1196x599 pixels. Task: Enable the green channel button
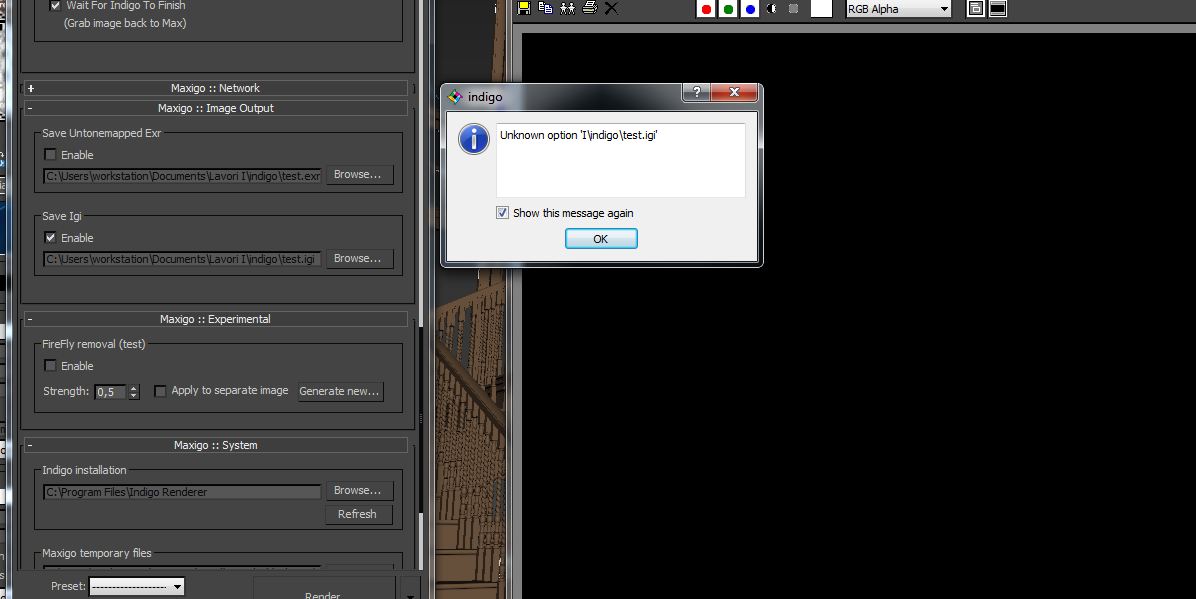728,9
